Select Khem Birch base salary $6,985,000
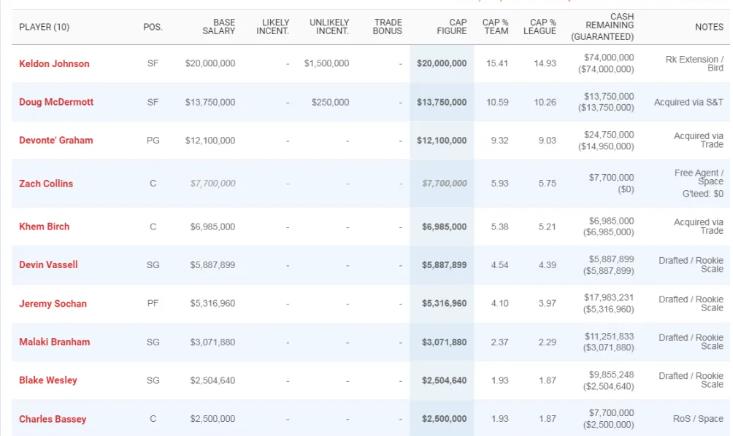The width and height of the screenshot is (733, 436). [213, 227]
